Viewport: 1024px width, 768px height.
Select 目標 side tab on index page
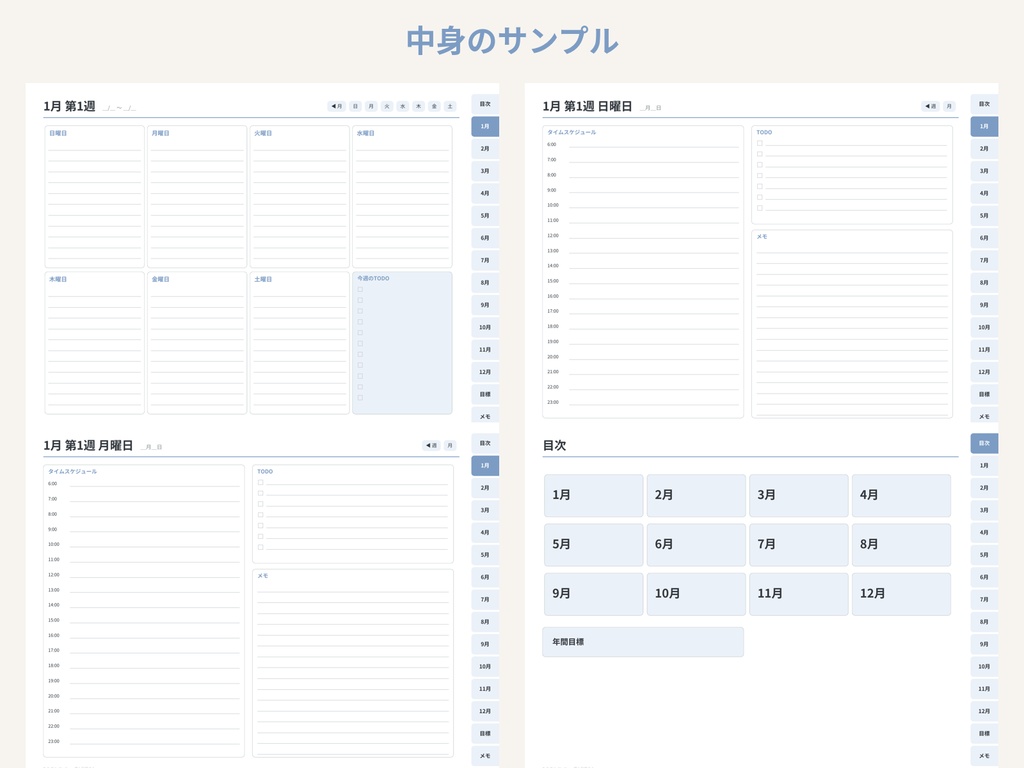tap(984, 733)
